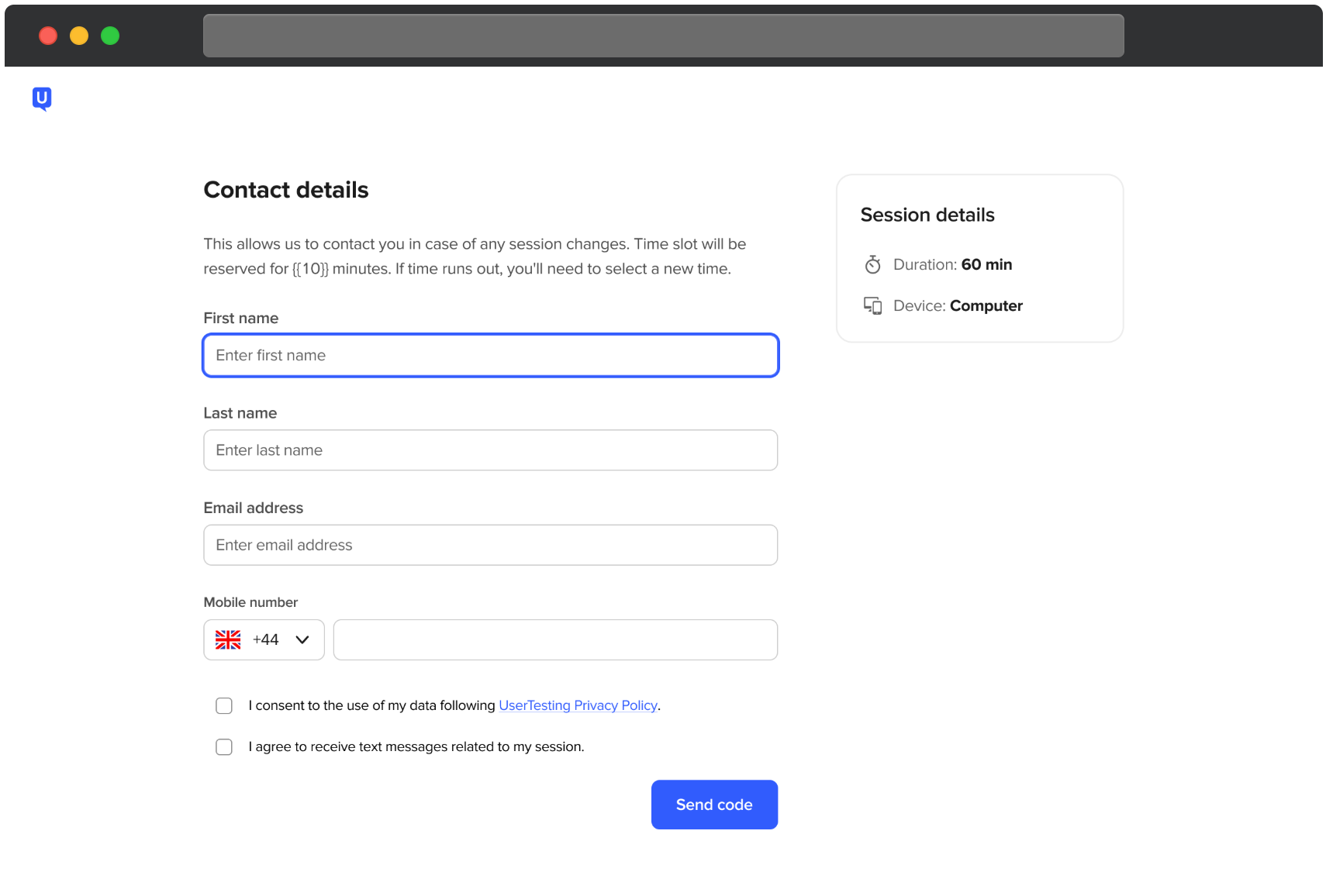
Task: Click the Send code button
Action: 714,805
